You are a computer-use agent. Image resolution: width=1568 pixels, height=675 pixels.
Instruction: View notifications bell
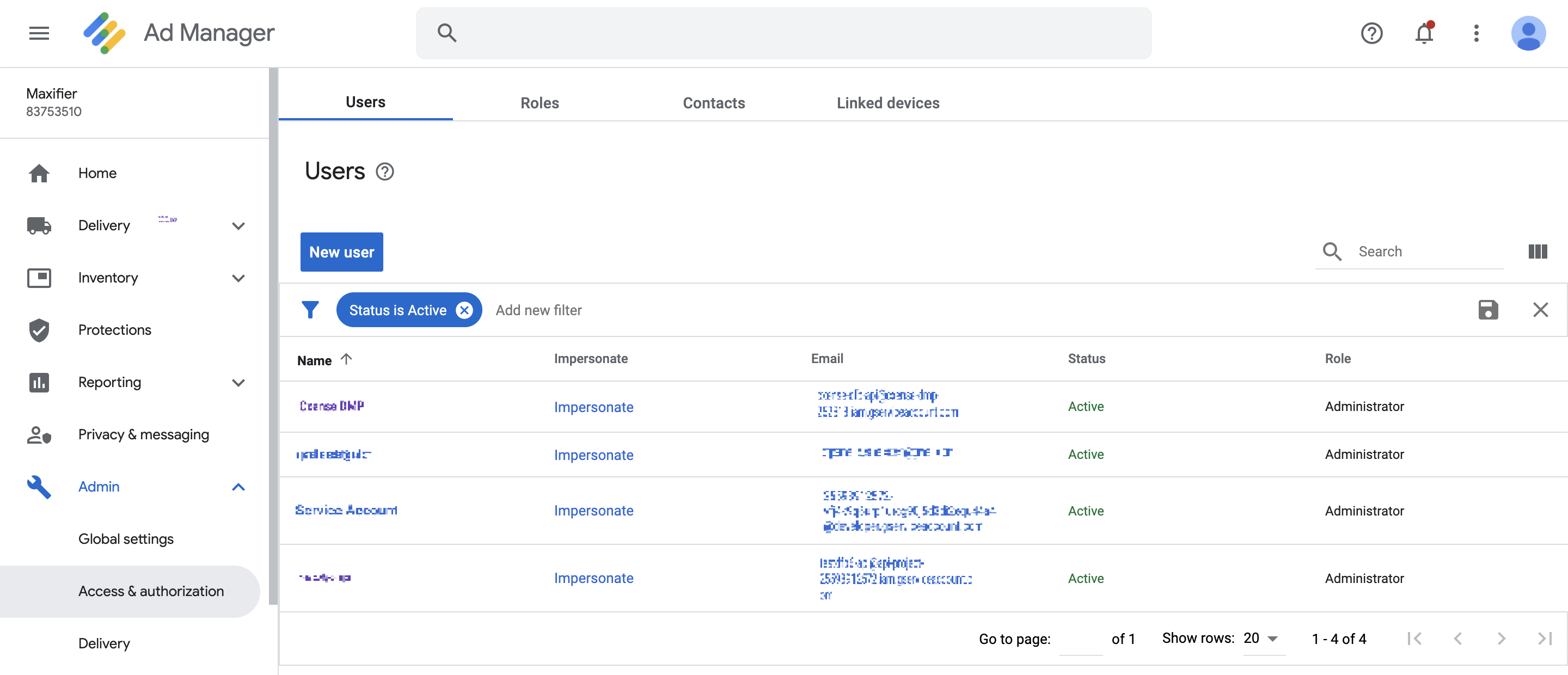pos(1424,33)
